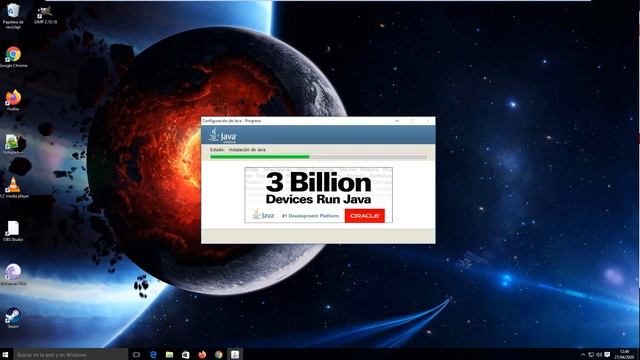Click the small Java logo in banner
640x360 pixels.
click(263, 215)
